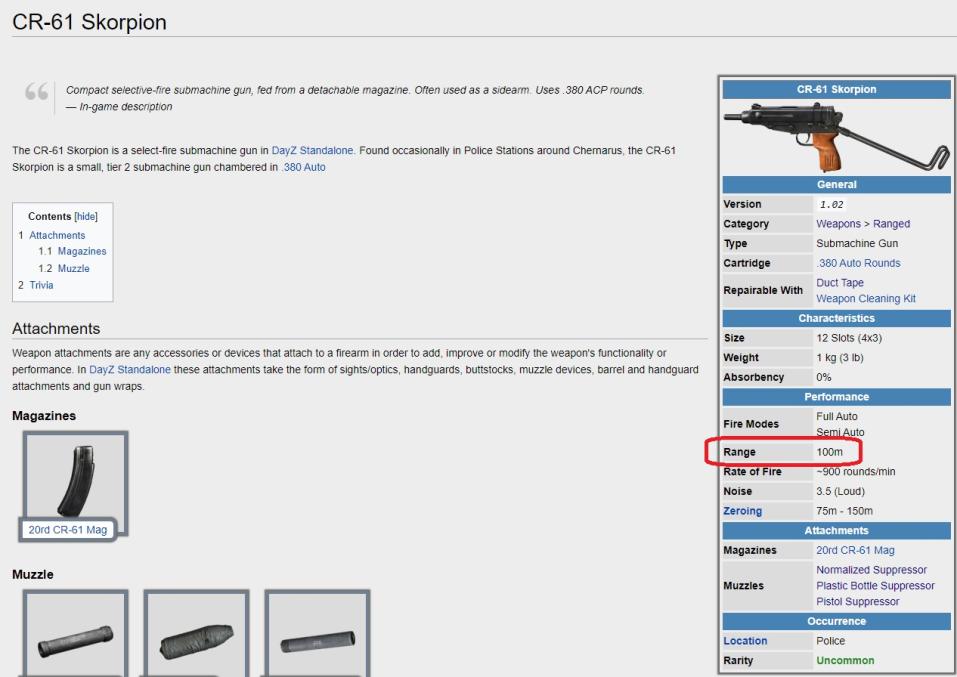Open the .380 Auto cartridge link in intro
This screenshot has width=957, height=677.
coord(303,167)
